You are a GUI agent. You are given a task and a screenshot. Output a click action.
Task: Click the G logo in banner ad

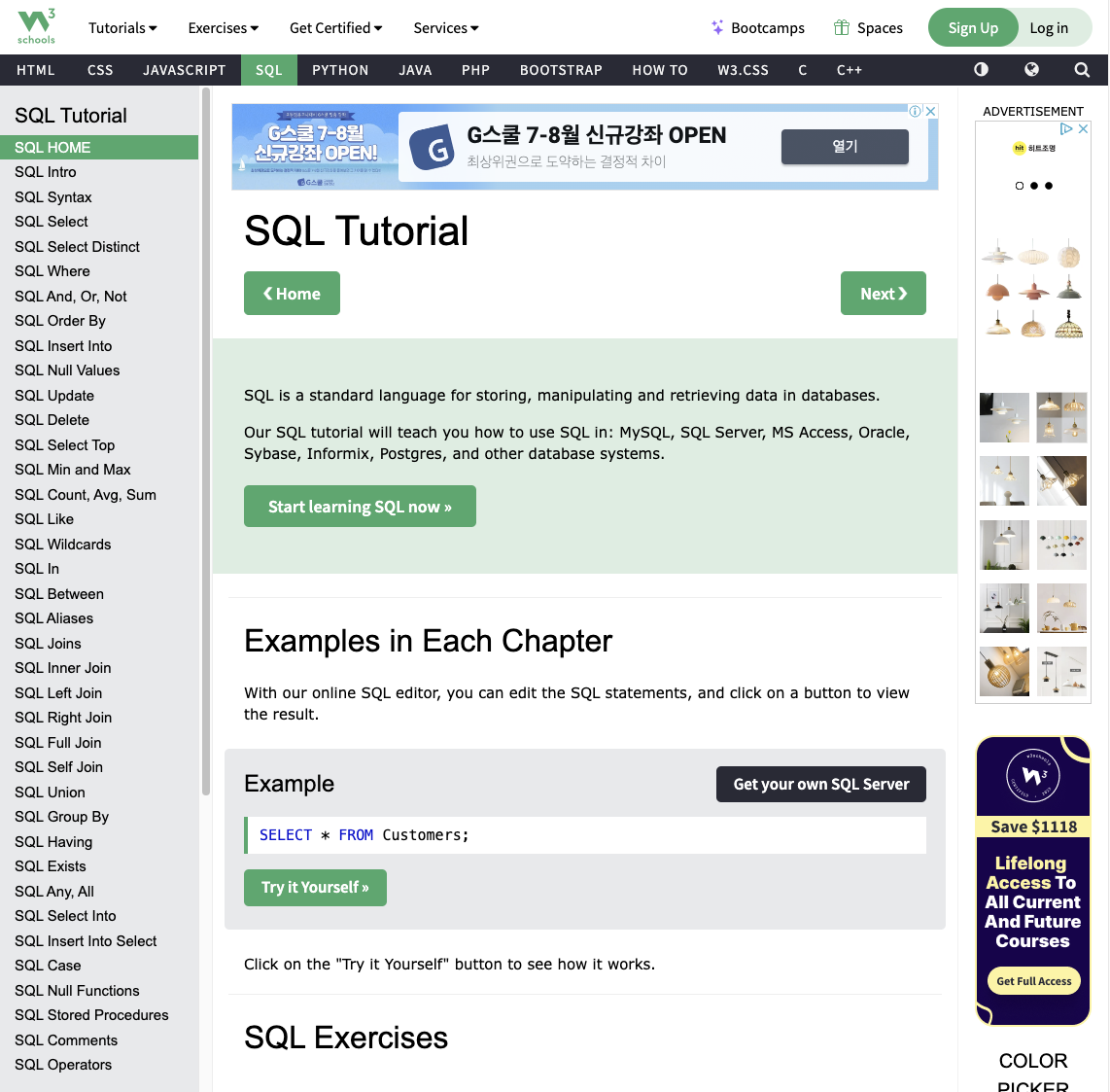pos(432,147)
